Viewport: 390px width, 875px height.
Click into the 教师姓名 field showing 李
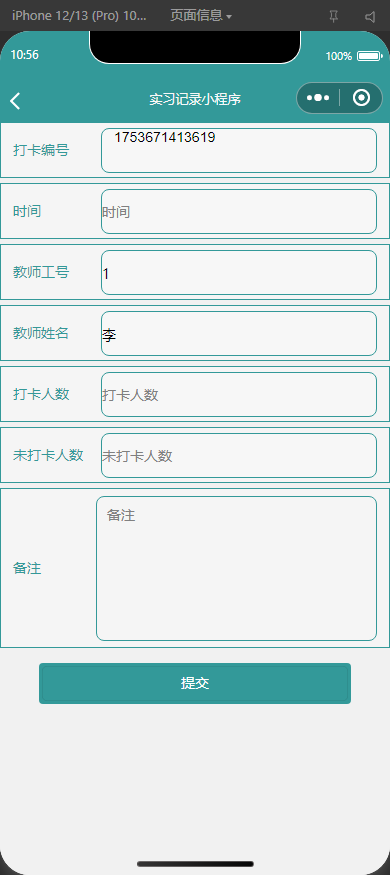[x=239, y=333]
